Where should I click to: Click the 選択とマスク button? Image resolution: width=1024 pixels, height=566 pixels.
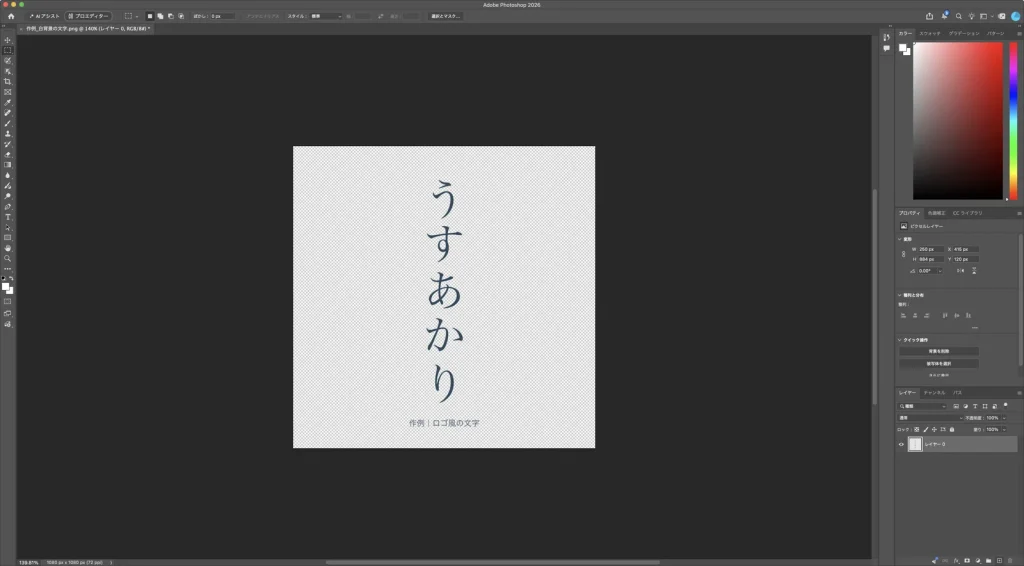(x=446, y=16)
